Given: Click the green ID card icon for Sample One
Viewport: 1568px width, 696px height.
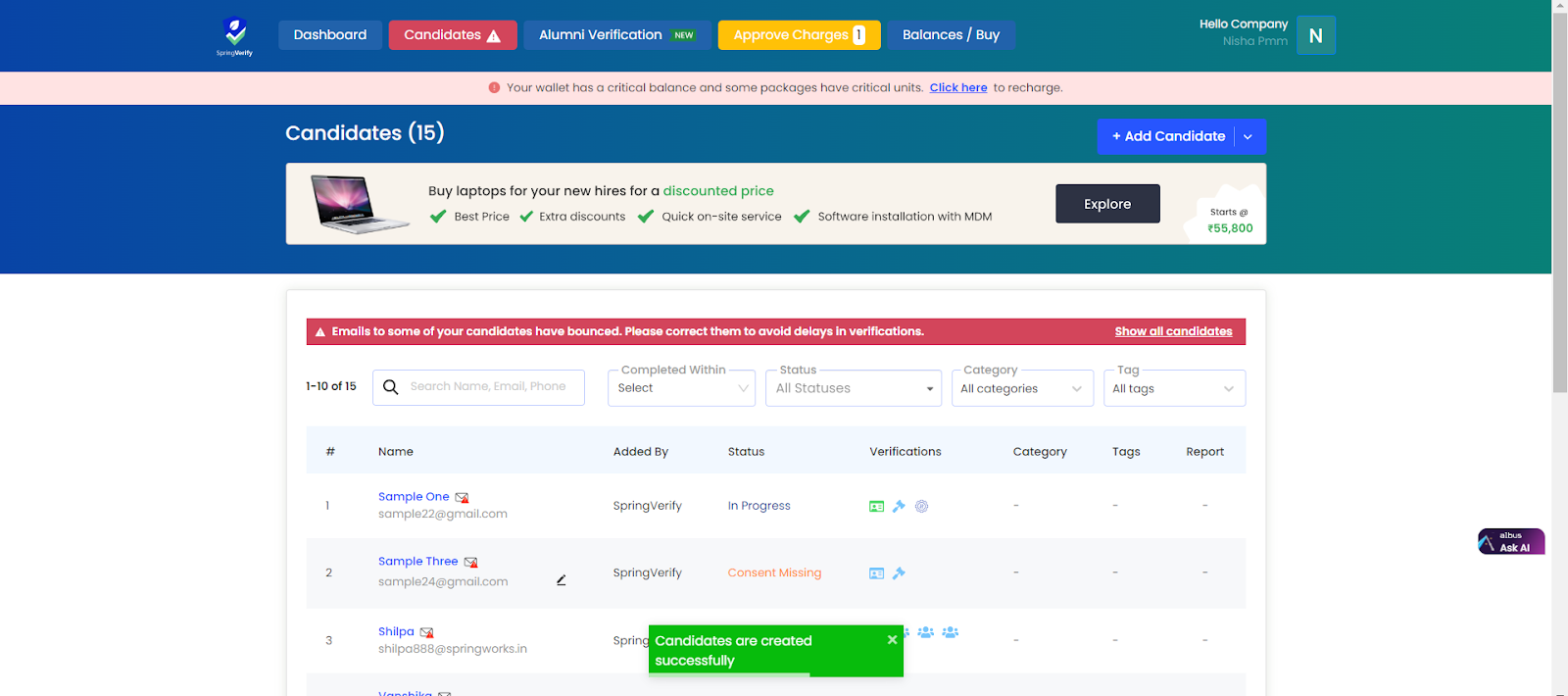Looking at the screenshot, I should [x=876, y=507].
